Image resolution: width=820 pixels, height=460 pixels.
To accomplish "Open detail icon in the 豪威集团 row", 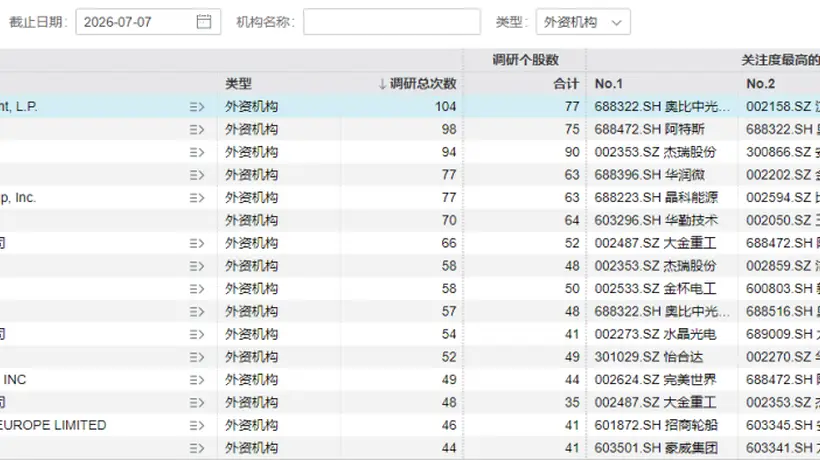I will pyautogui.click(x=197, y=448).
